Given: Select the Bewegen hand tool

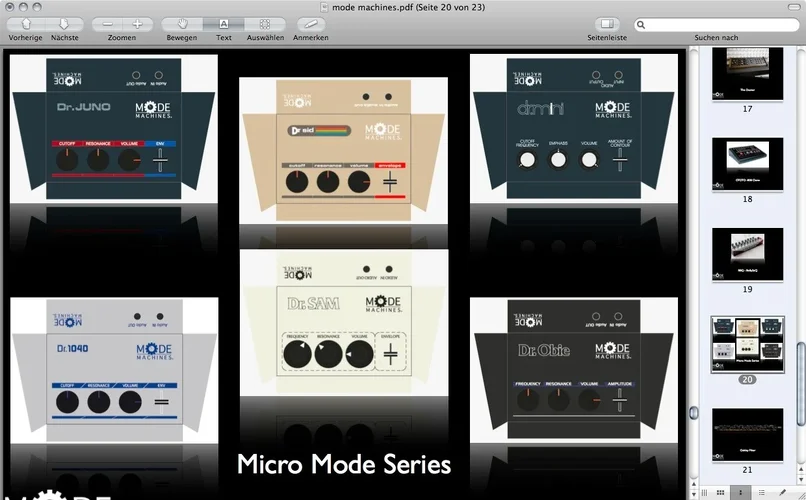Looking at the screenshot, I should click(x=182, y=24).
